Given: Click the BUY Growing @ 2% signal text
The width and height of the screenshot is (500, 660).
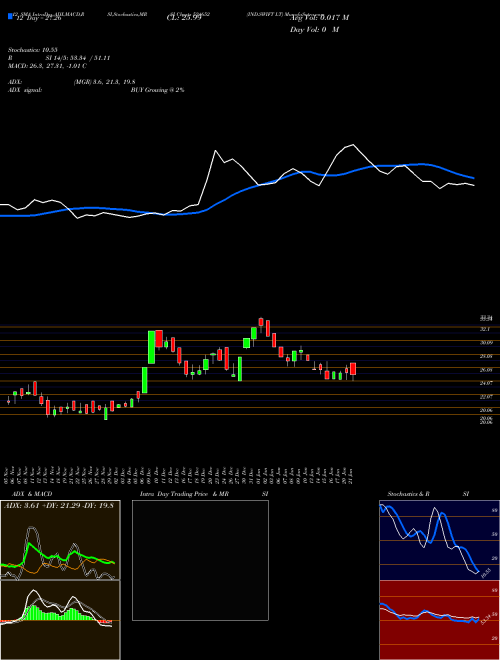Looking at the screenshot, I should click(158, 90).
